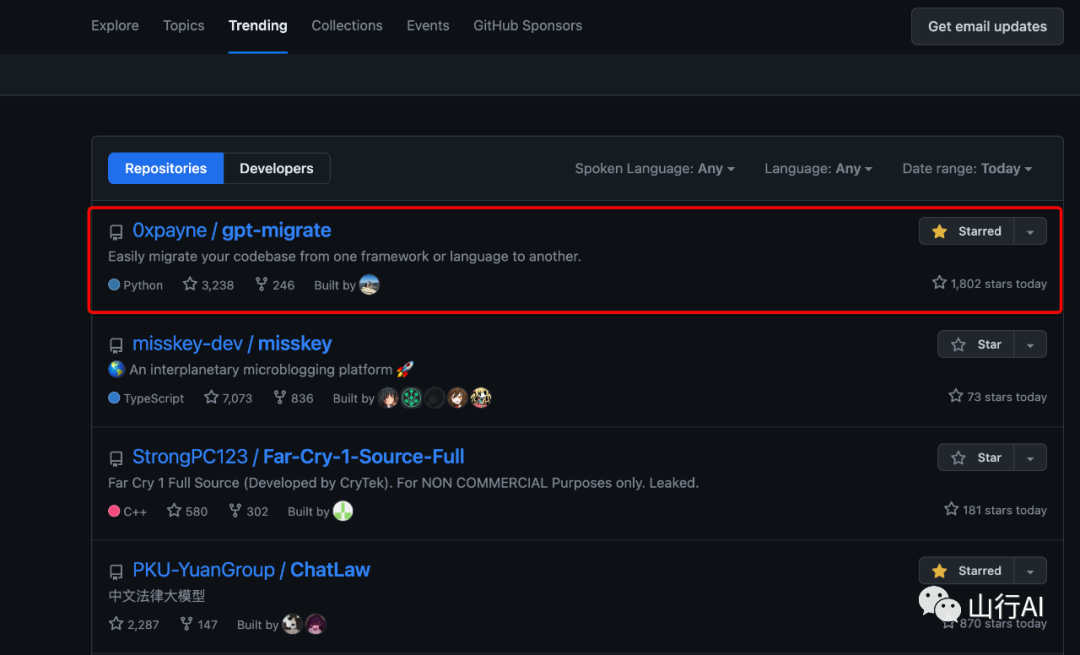The width and height of the screenshot is (1080, 655).
Task: Click last misskey contributor avatar
Action: 481,397
